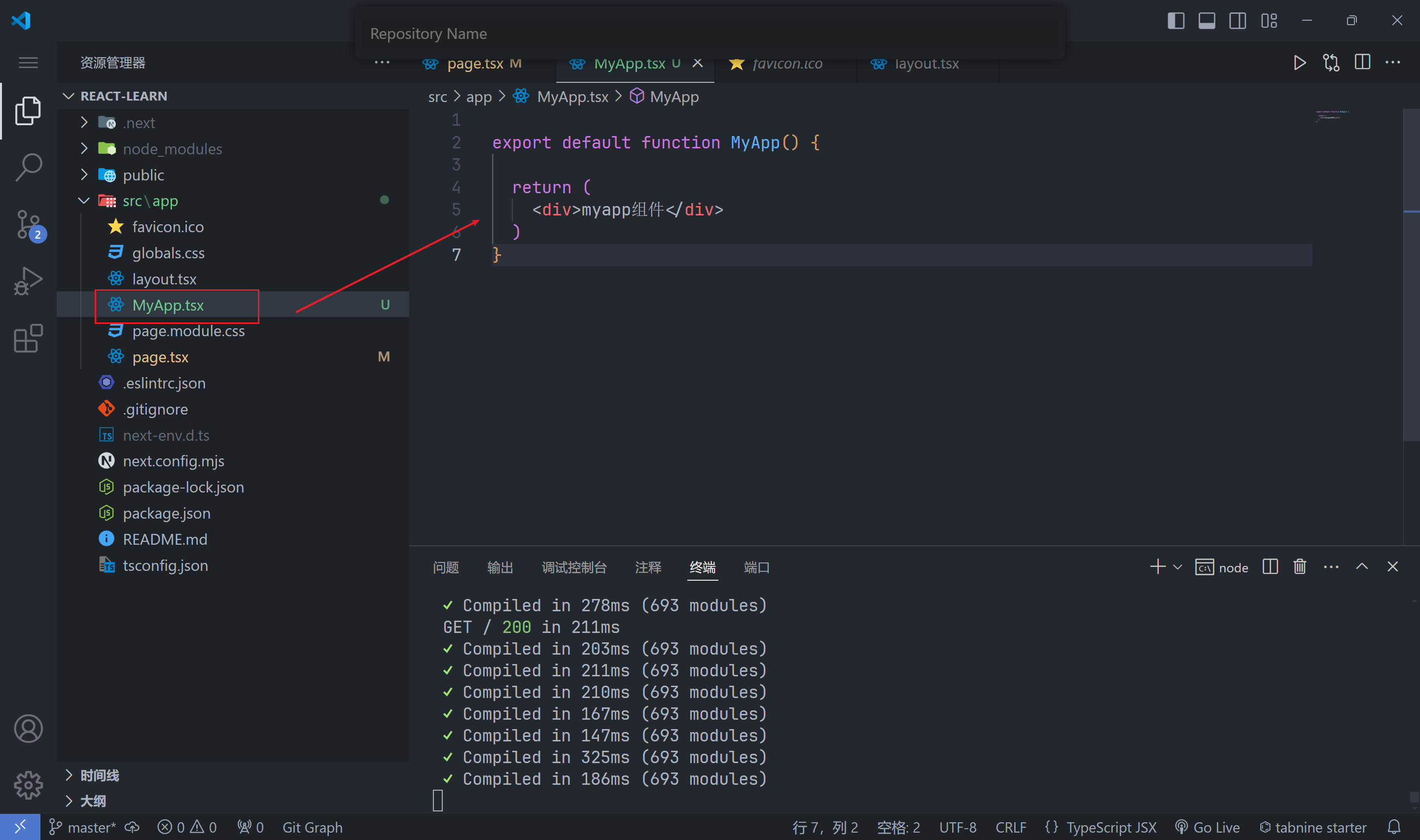Click the notifications bell icon
Viewport: 1420px width, 840px height.
[1394, 827]
